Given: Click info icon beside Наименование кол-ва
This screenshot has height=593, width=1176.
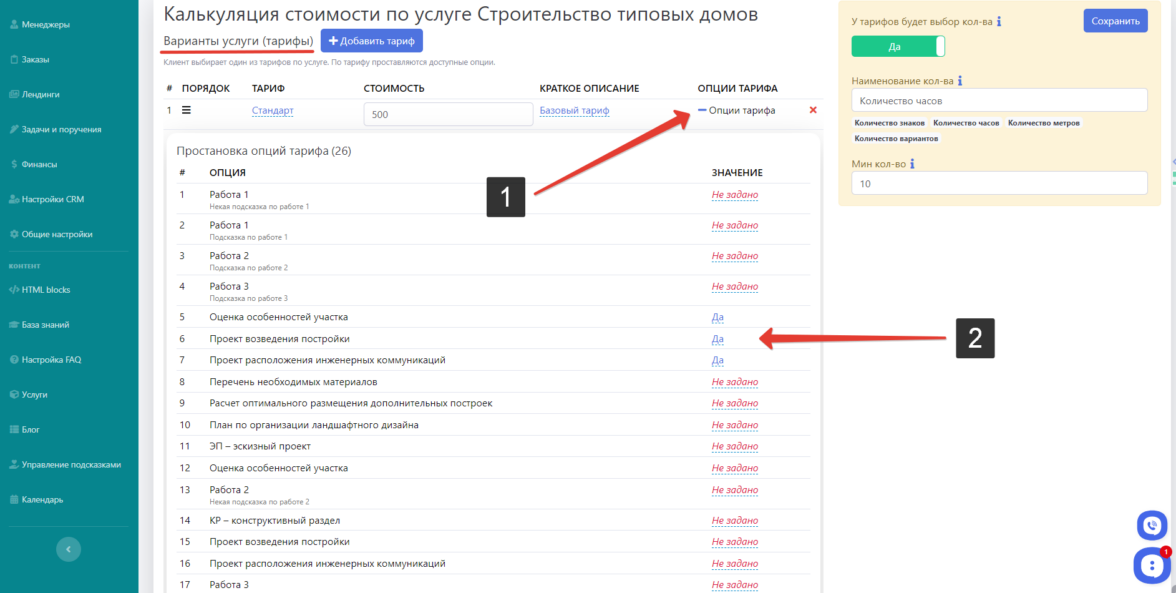Looking at the screenshot, I should [x=958, y=81].
